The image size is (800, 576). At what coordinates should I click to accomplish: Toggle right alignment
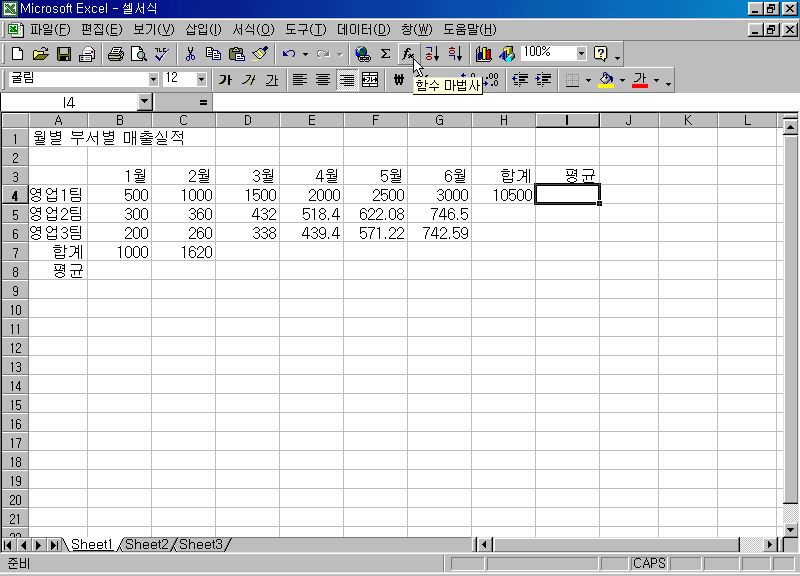pyautogui.click(x=346, y=80)
